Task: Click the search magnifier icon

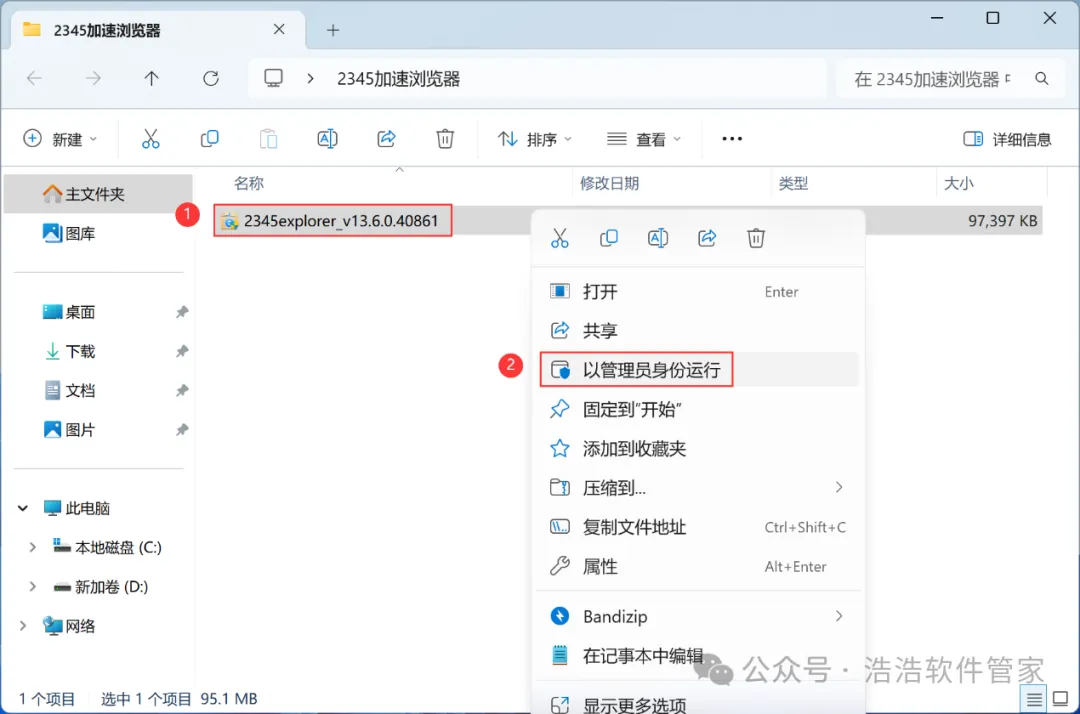Action: (1042, 79)
